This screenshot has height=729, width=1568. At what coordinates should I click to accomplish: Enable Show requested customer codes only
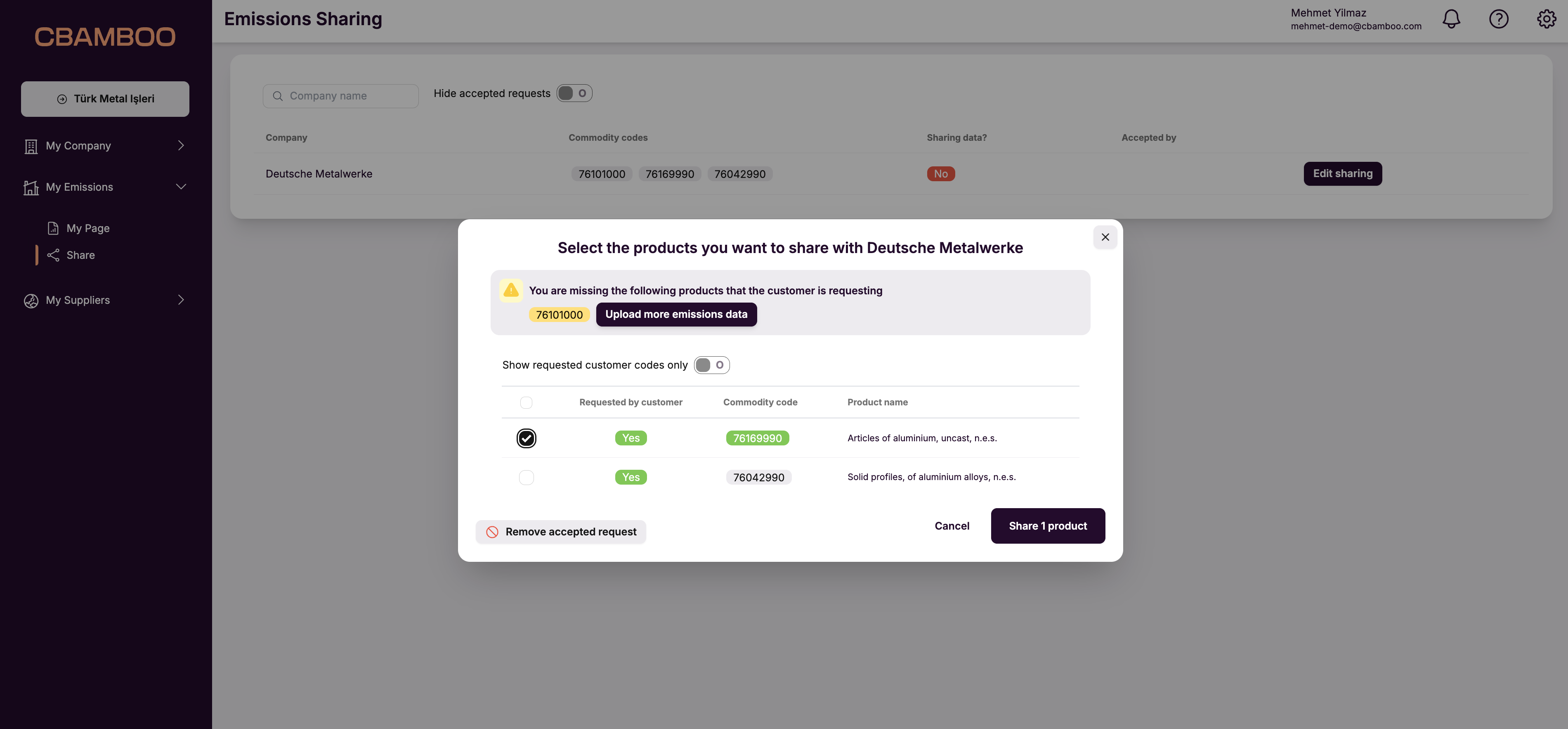coord(711,365)
